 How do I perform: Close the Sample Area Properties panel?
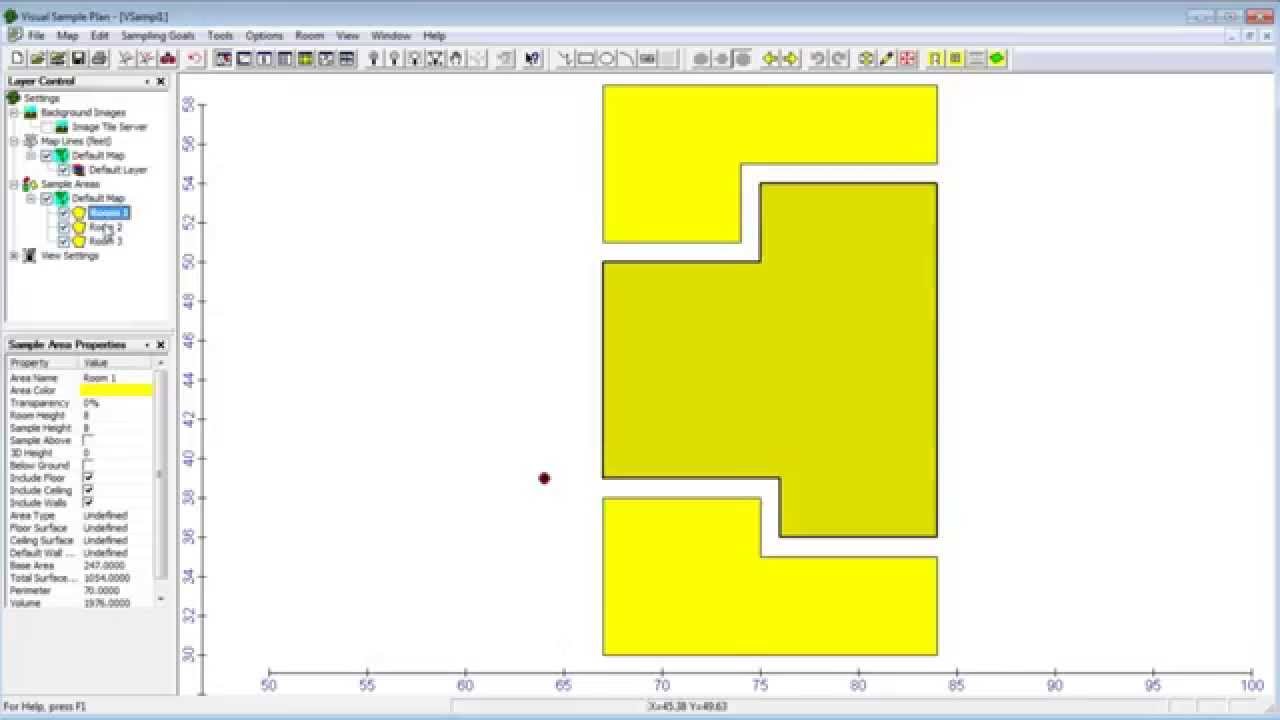point(161,345)
